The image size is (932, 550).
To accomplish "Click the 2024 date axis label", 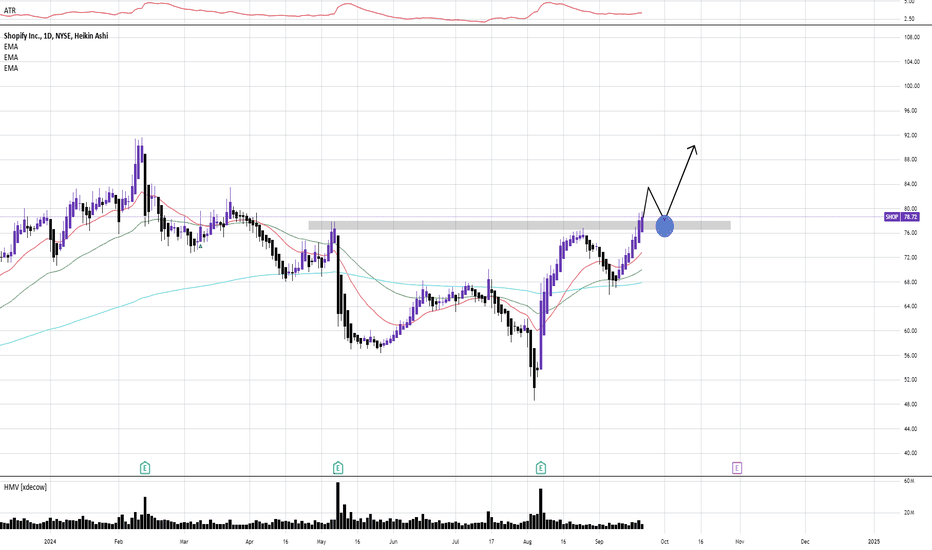I will [x=51, y=542].
